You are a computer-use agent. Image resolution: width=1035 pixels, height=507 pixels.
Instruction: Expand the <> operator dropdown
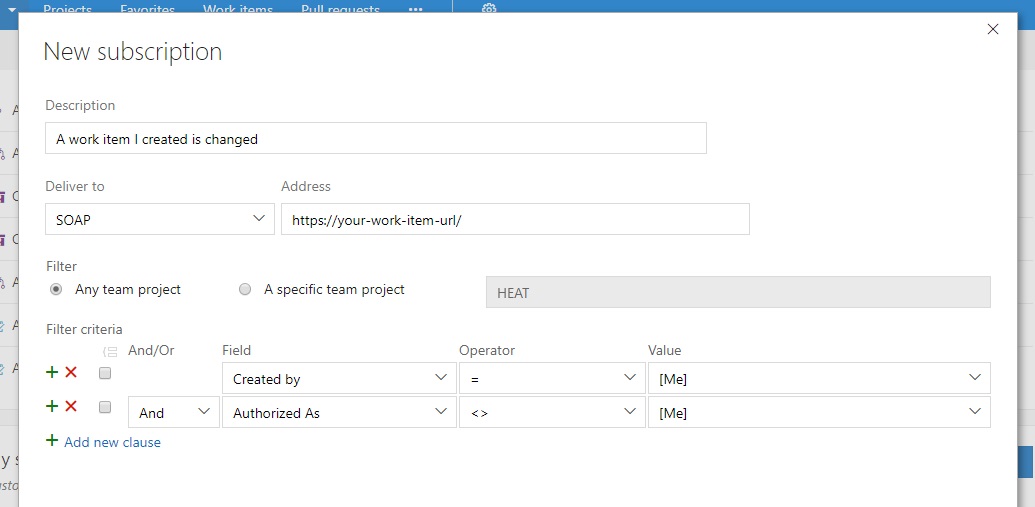click(x=550, y=412)
